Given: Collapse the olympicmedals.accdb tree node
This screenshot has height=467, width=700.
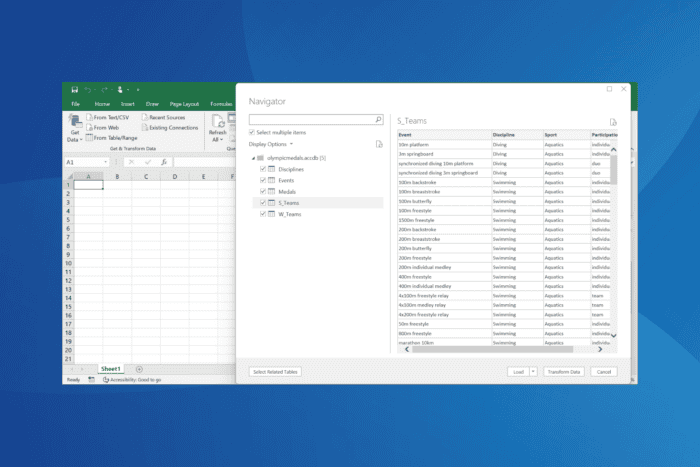Looking at the screenshot, I should [x=253, y=158].
